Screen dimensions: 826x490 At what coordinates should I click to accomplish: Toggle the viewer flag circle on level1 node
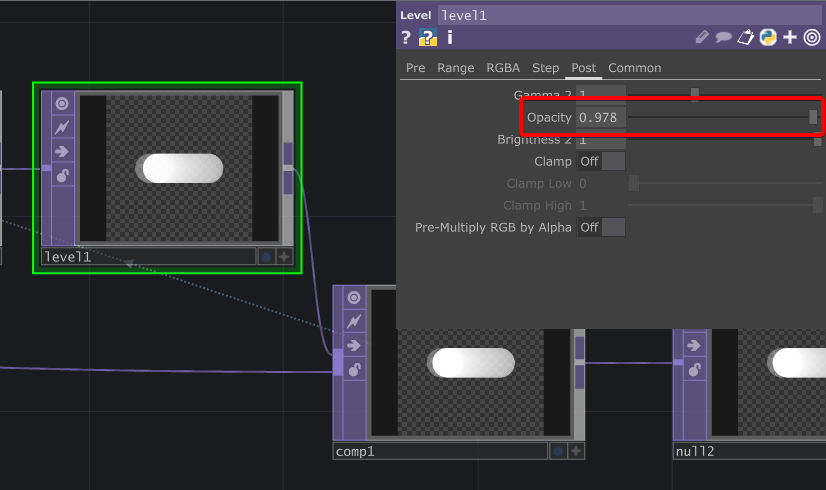[x=62, y=103]
